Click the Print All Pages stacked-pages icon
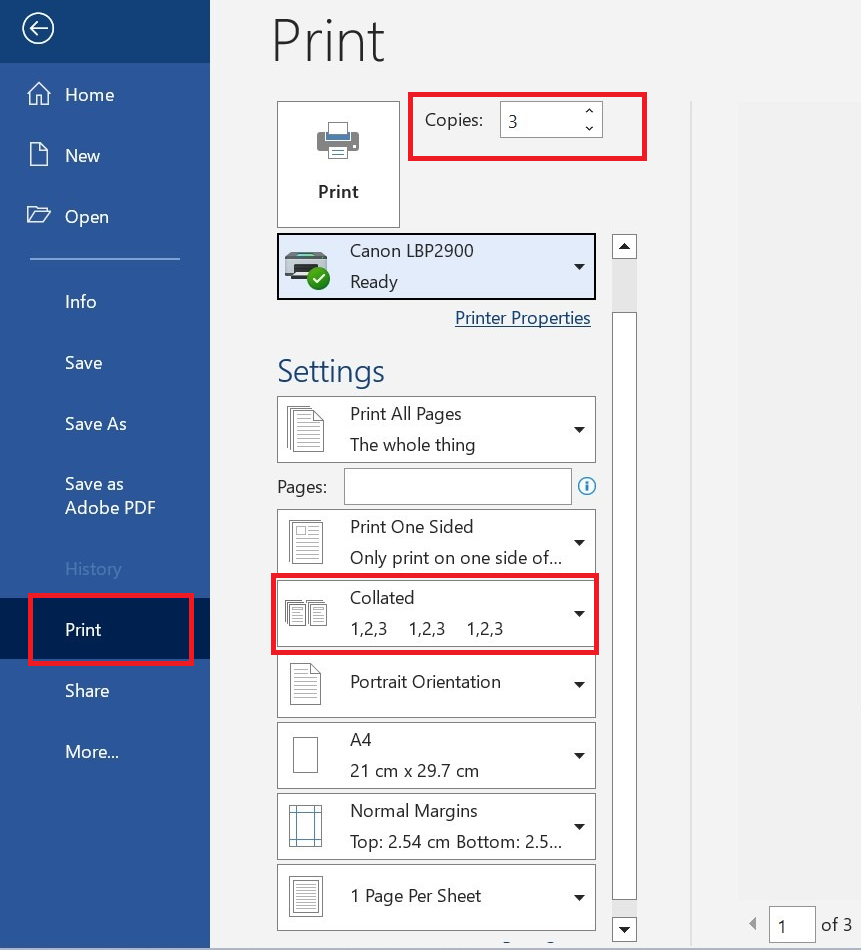861x950 pixels. pos(305,429)
